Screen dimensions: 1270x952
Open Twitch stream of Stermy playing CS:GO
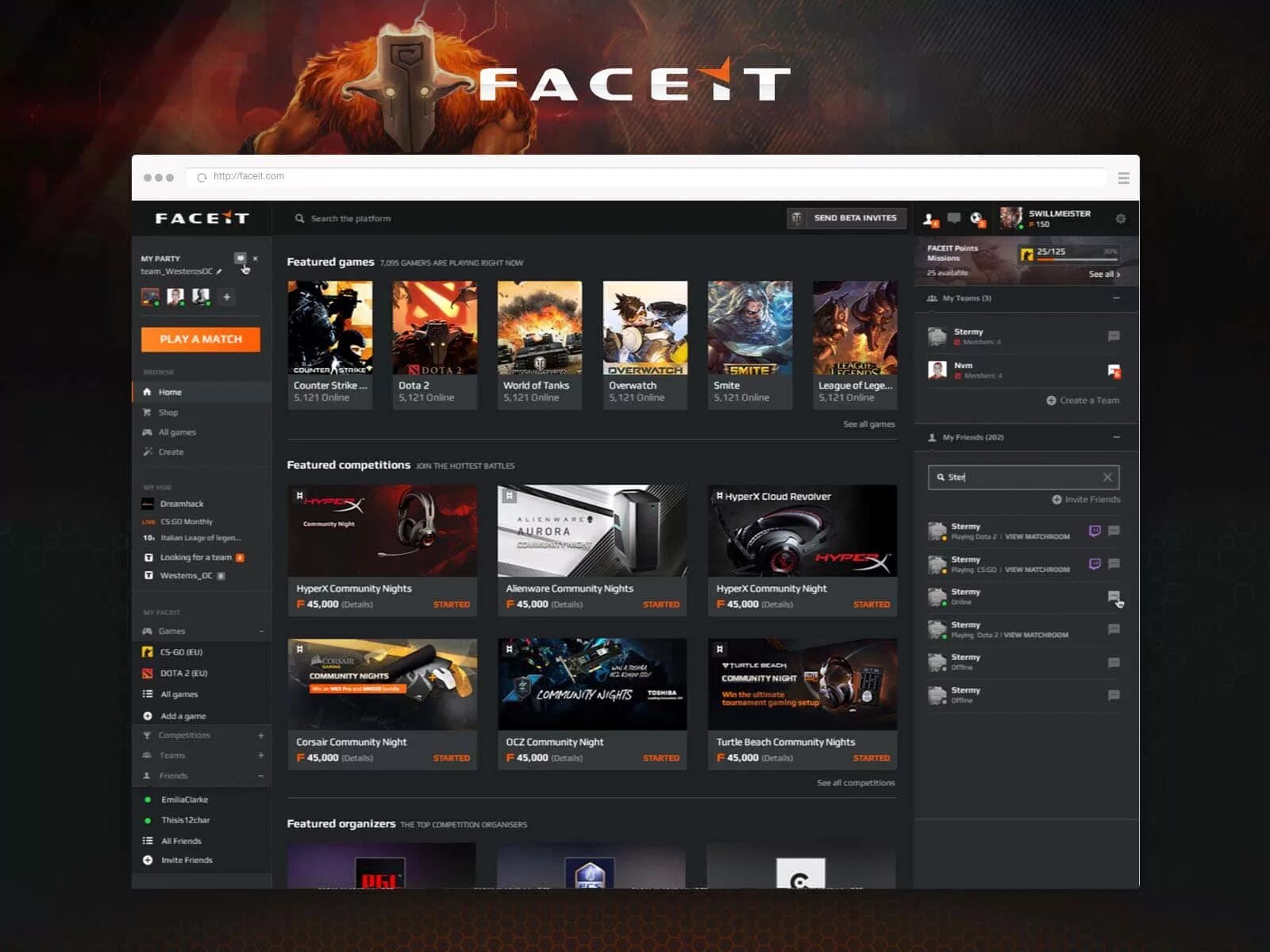1095,564
